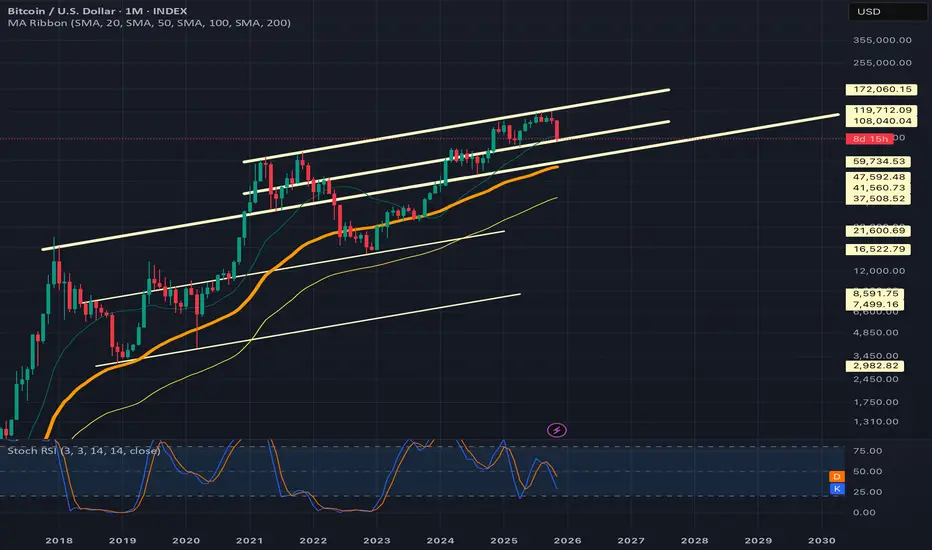The image size is (932, 550).
Task: Click the 355,000.00 price axis value
Action: point(882,40)
